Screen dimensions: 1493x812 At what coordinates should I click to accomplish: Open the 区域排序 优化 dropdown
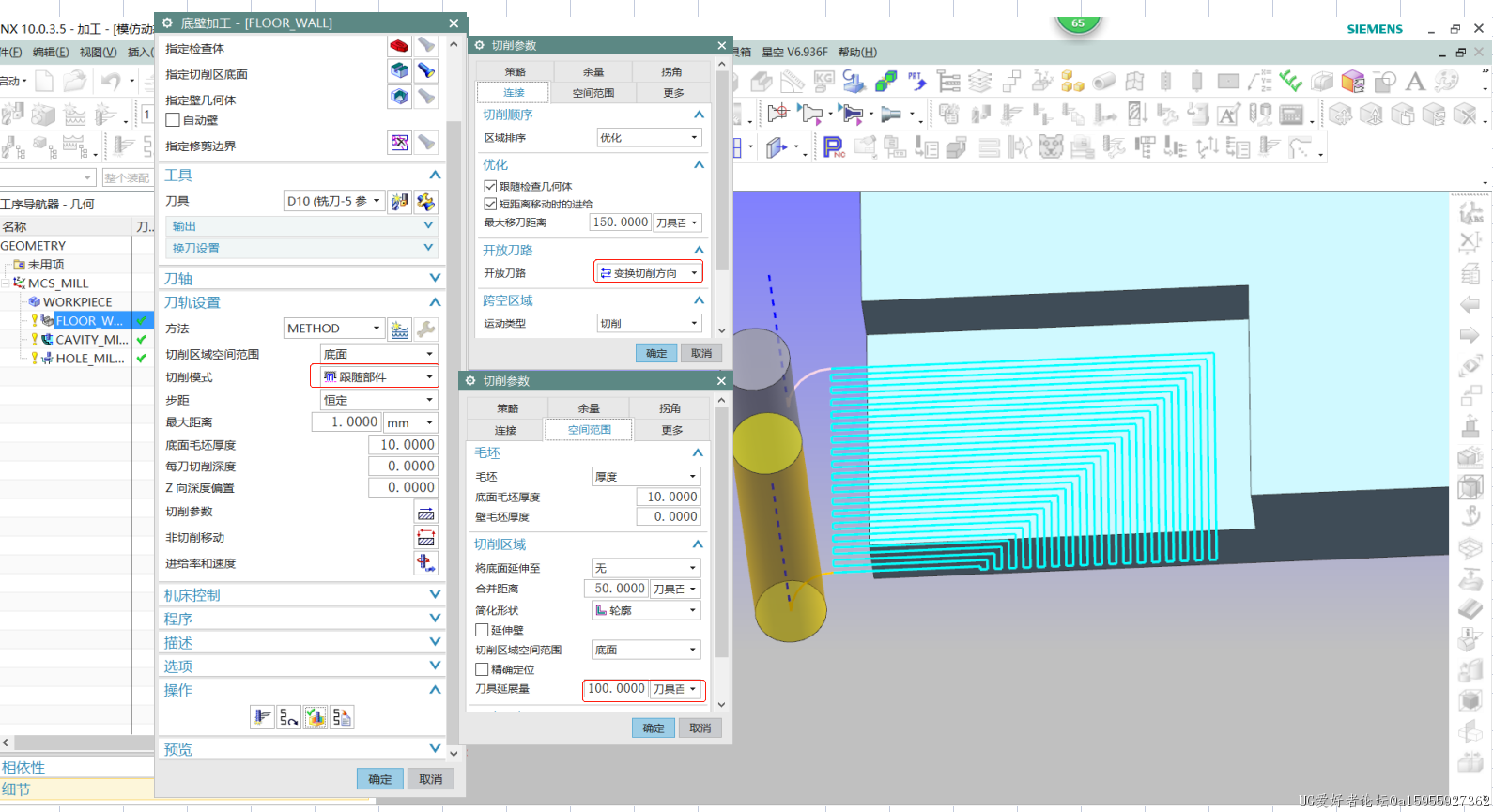tap(650, 138)
